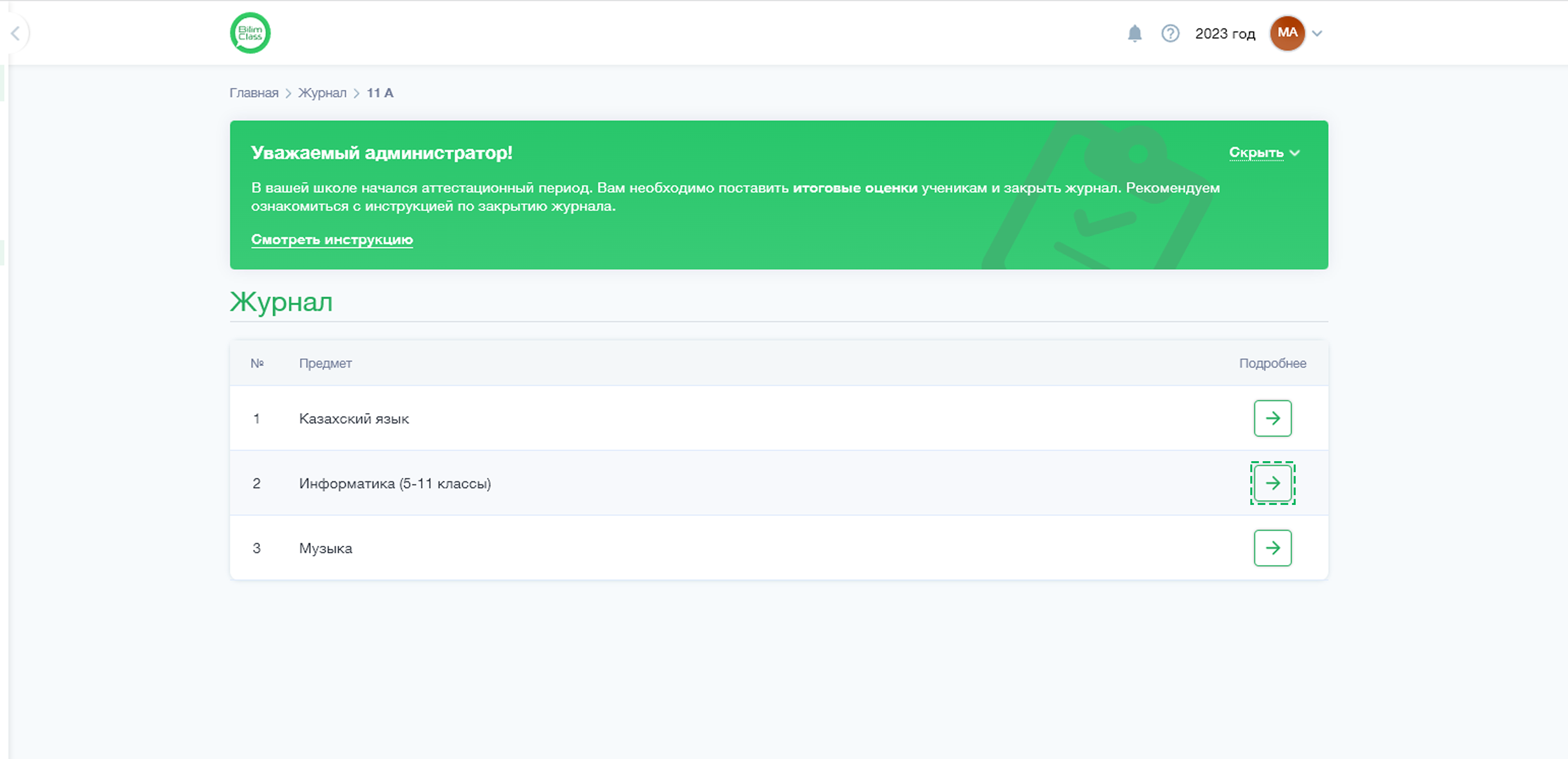Open details arrow for Информатика (5-11 классы)
Image resolution: width=1568 pixels, height=759 pixels.
coord(1272,483)
